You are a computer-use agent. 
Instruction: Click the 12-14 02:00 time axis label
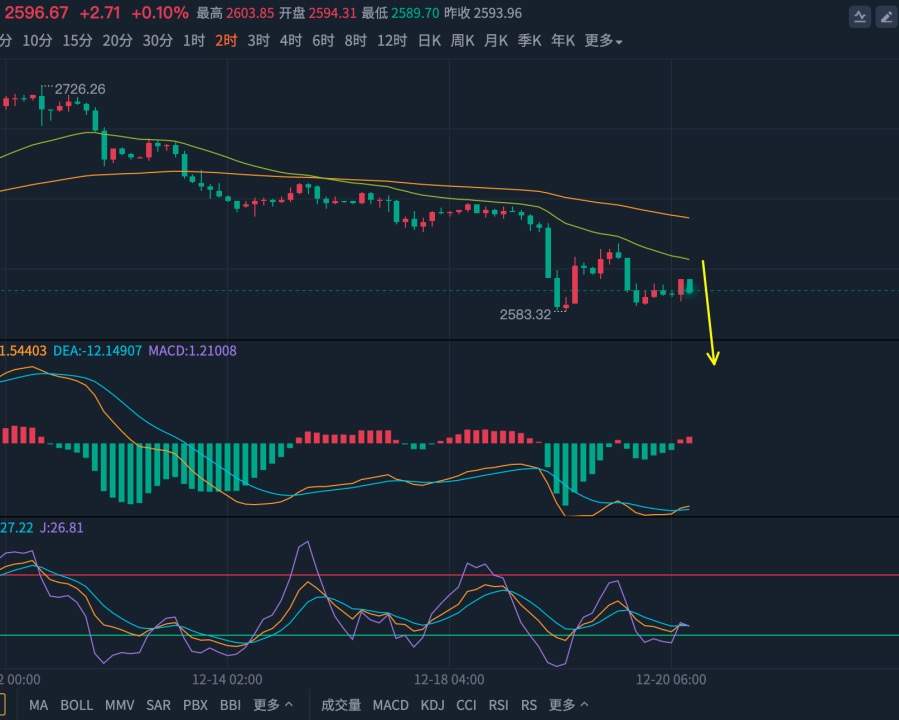pos(227,680)
